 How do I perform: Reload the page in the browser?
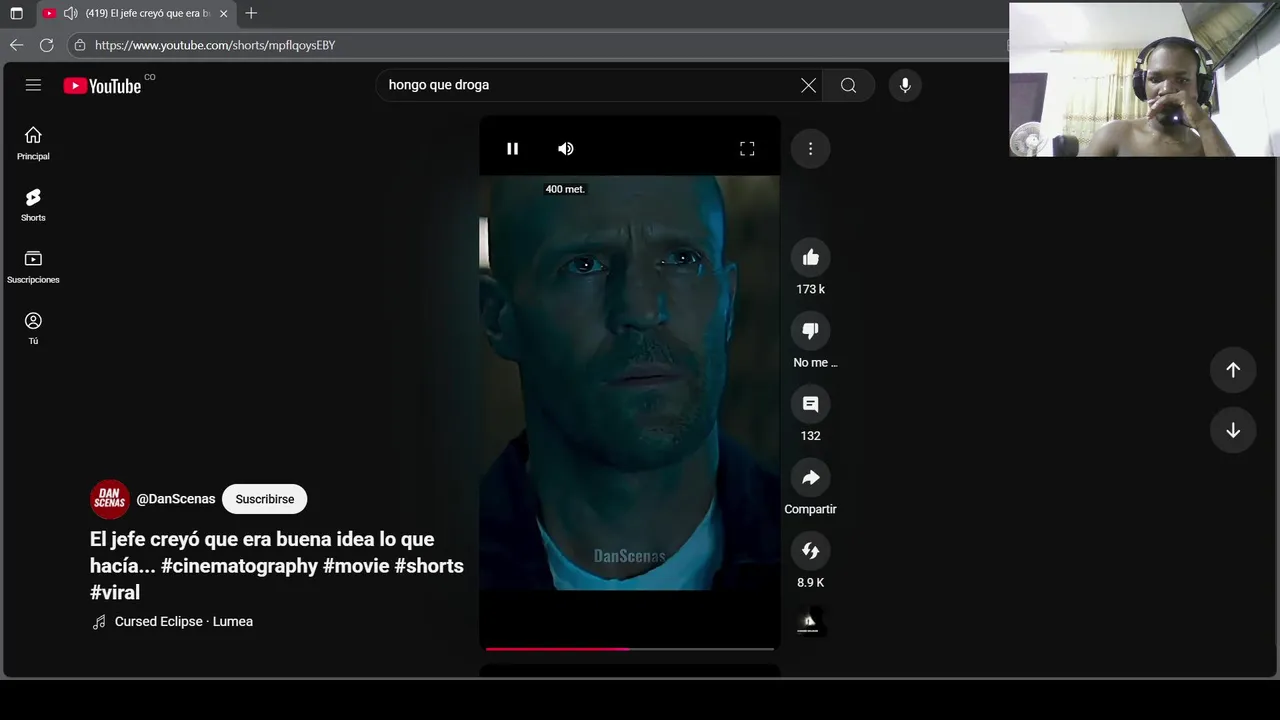46,45
